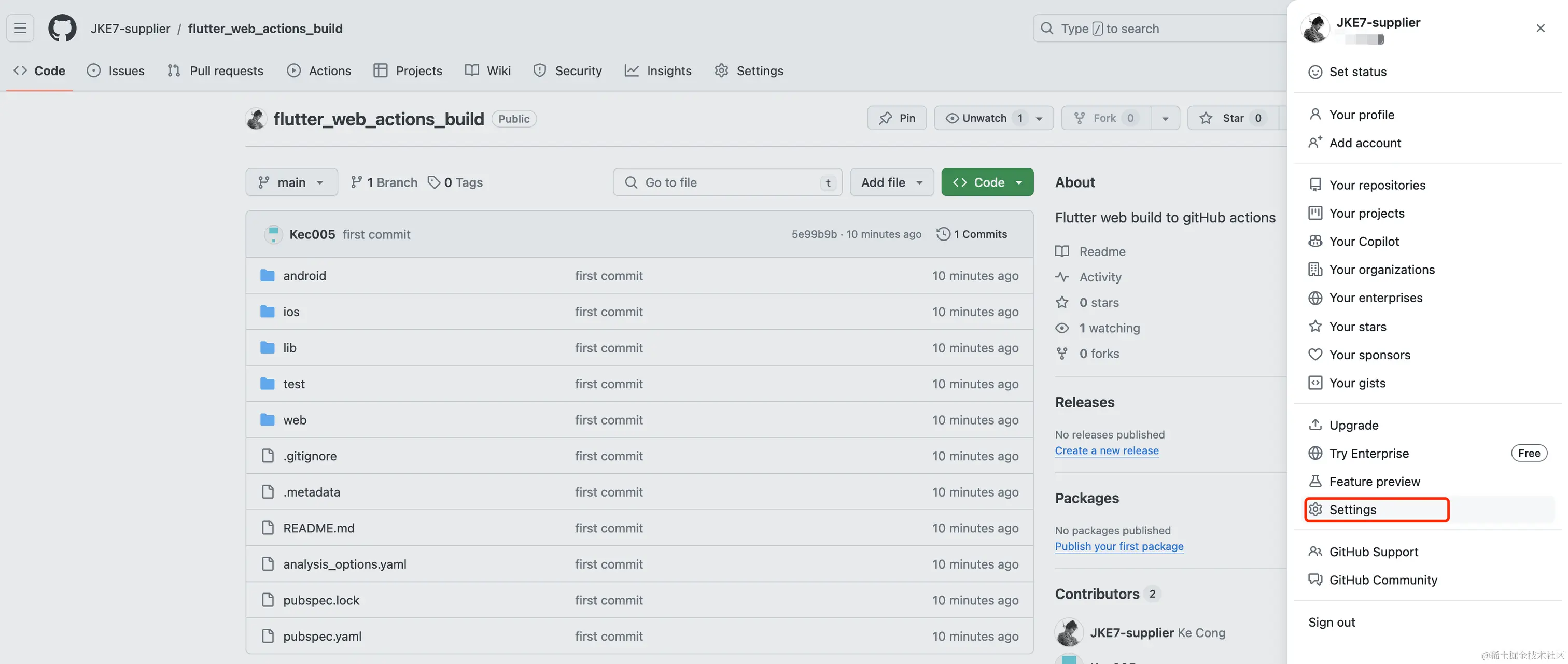Close the account side panel
Screen dimensions: 1568x664
click(x=1541, y=28)
